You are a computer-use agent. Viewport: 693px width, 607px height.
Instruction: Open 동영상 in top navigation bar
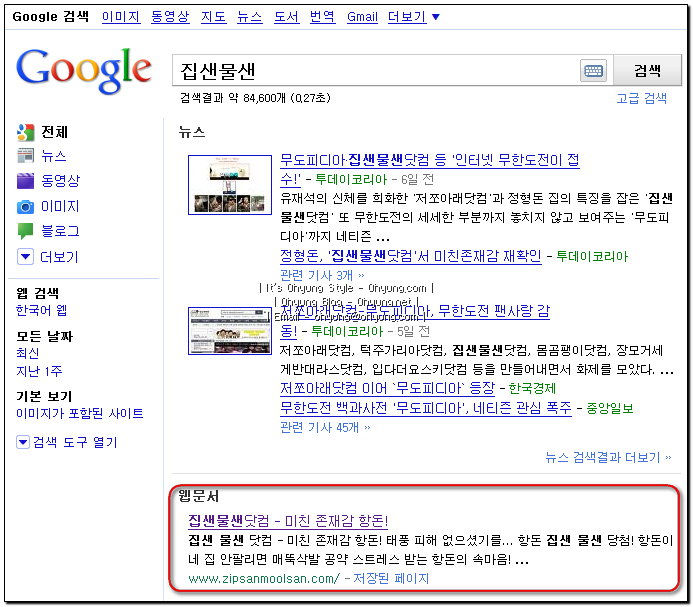point(170,16)
